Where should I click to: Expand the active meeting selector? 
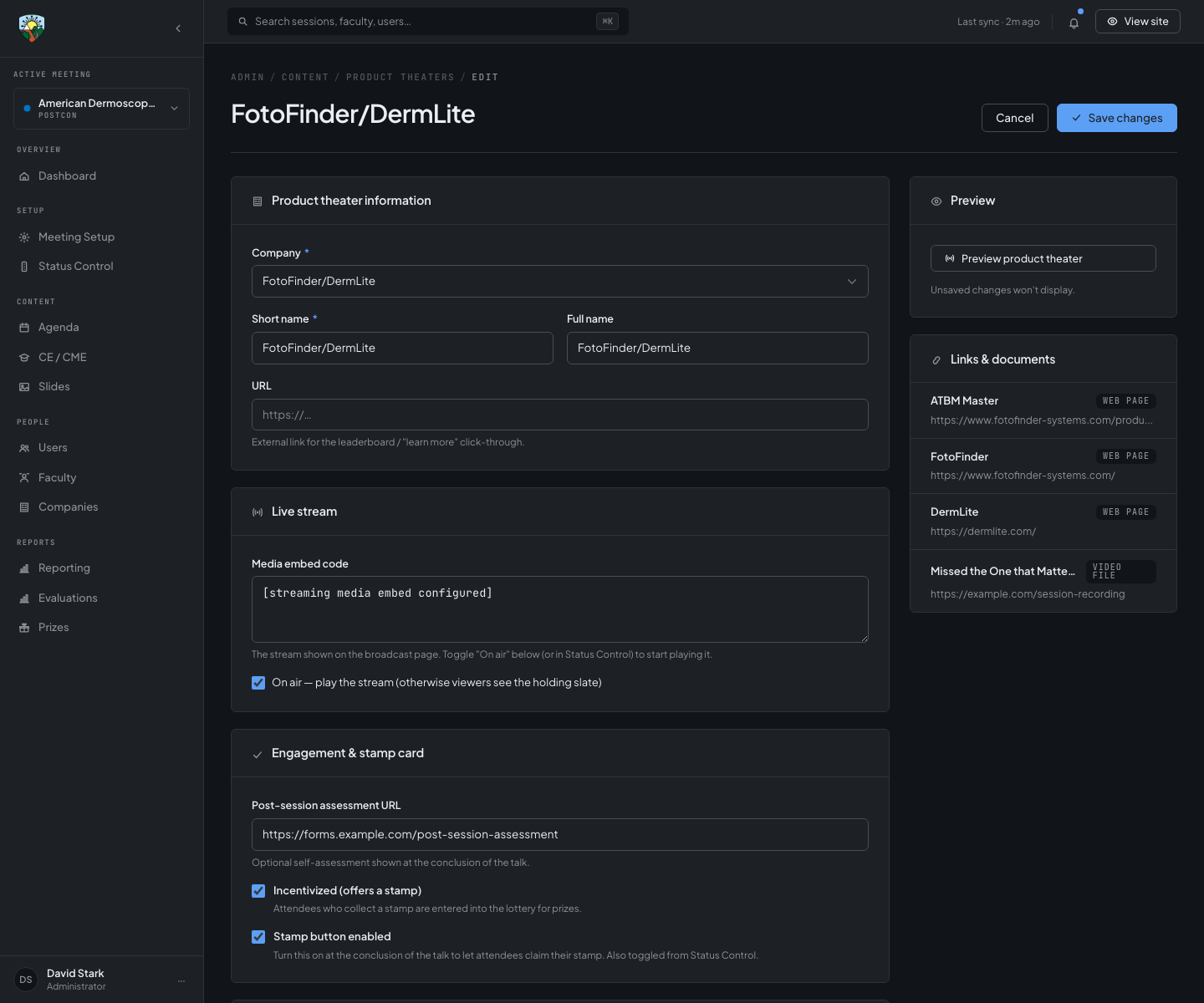pos(101,109)
